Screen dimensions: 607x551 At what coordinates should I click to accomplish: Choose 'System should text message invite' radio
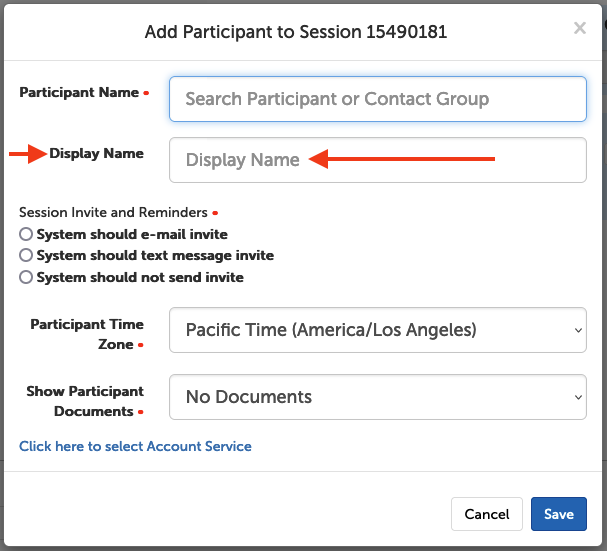point(26,255)
